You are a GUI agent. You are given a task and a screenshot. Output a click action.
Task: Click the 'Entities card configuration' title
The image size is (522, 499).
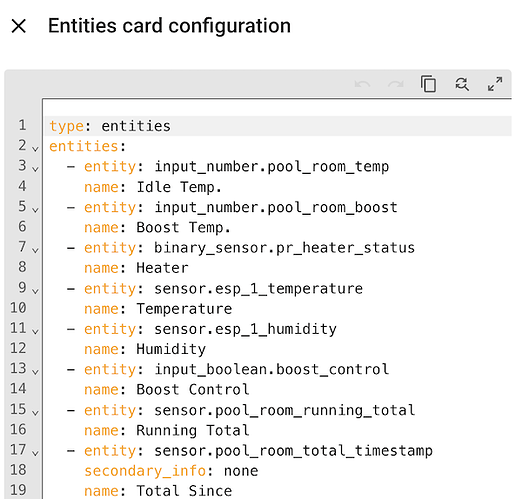coord(169,26)
